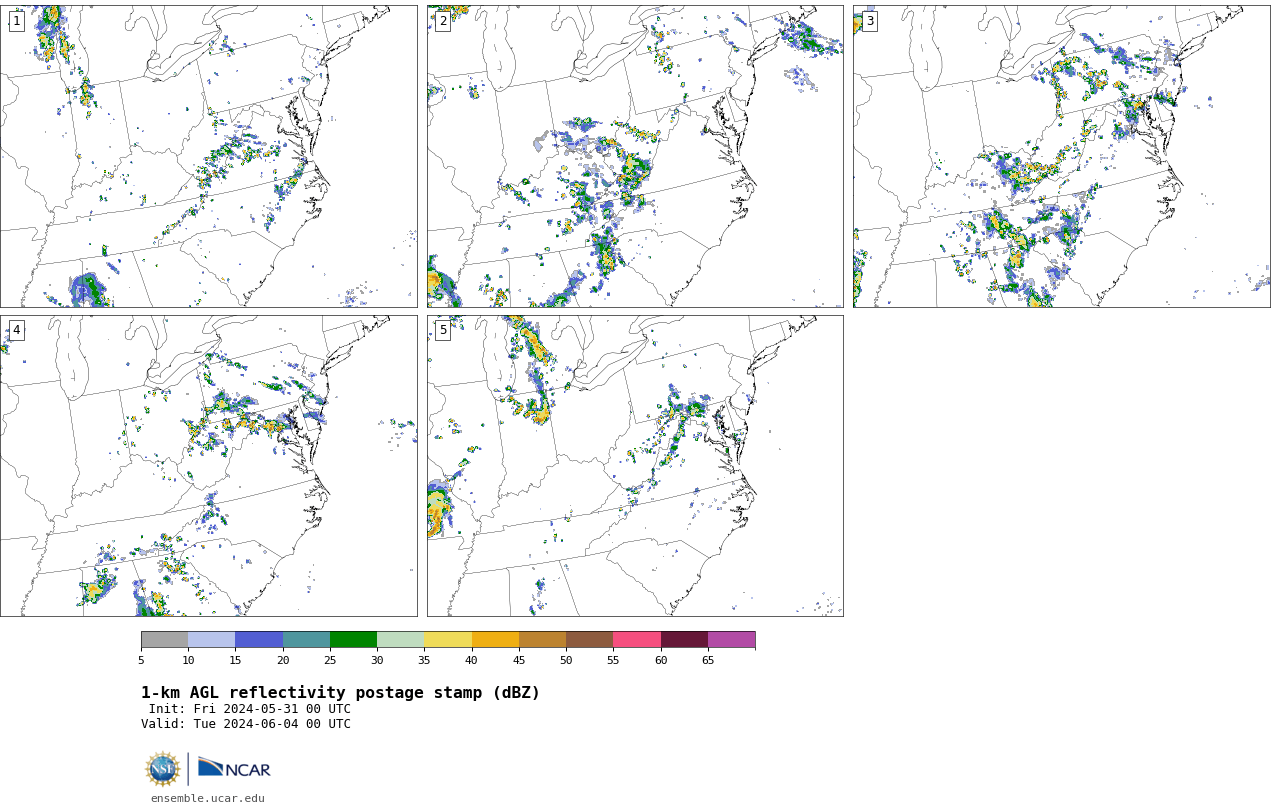Click the member number 1 label box
Viewport: 1280px width, 809px height.
click(16, 21)
